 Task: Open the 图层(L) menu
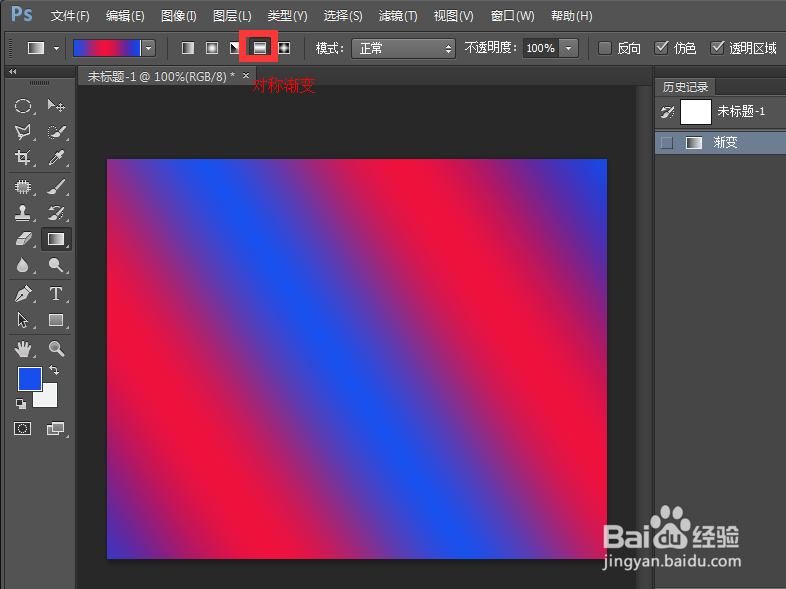point(232,16)
